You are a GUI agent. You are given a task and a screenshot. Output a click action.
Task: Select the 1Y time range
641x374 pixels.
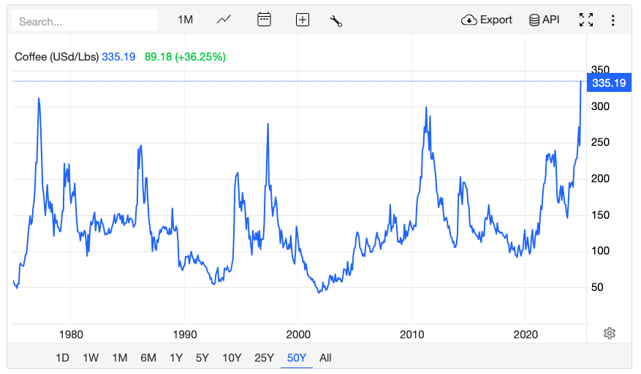(x=176, y=358)
